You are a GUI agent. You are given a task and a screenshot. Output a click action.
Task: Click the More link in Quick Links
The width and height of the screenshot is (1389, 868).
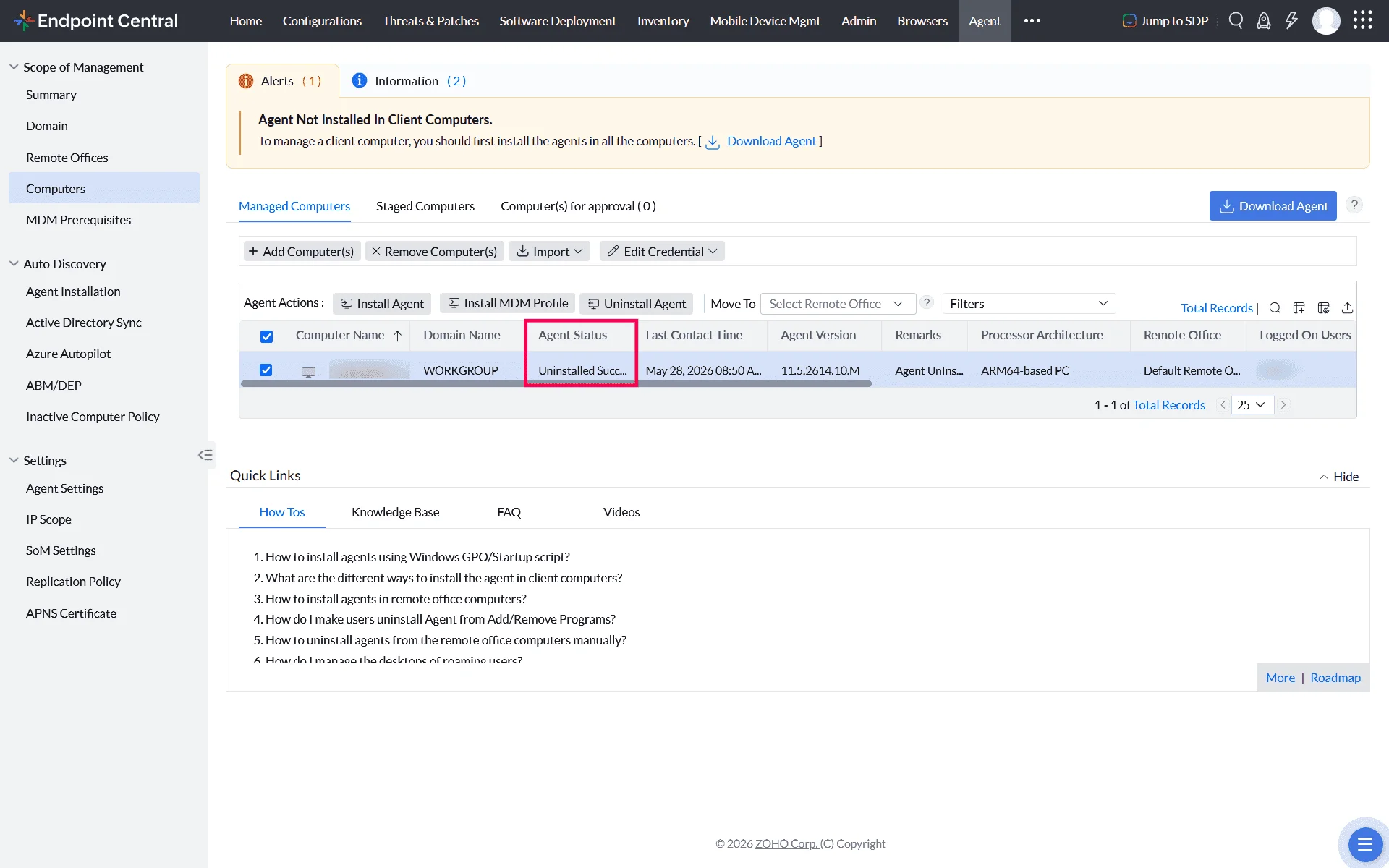pyautogui.click(x=1280, y=678)
